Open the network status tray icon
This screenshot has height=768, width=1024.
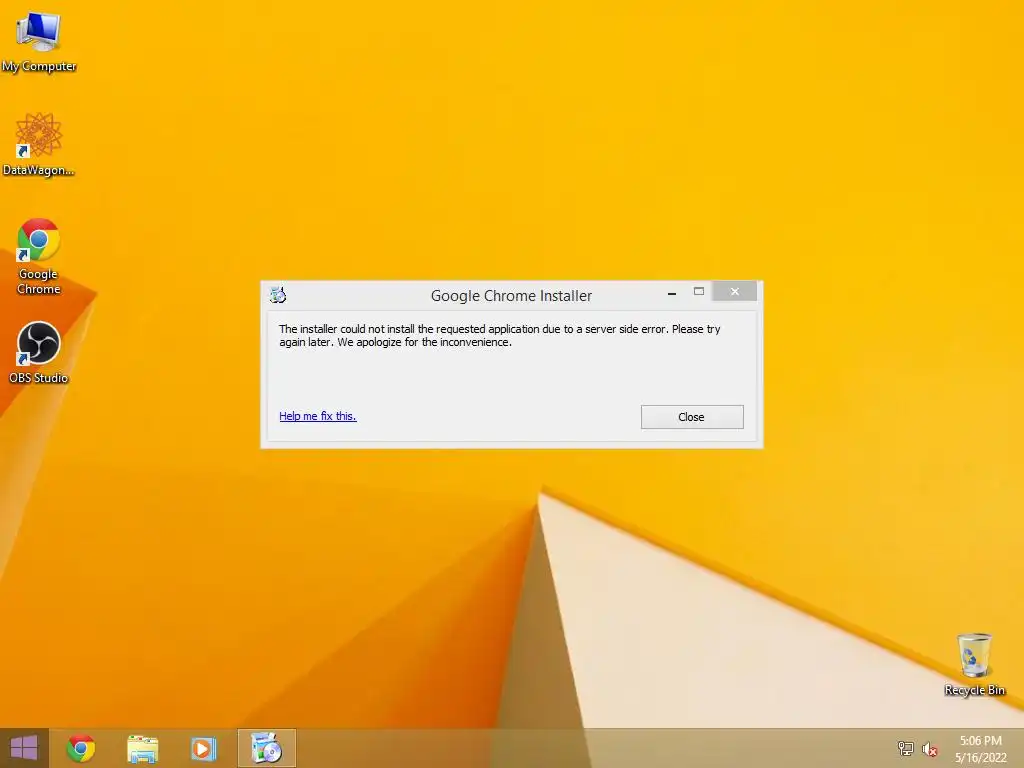[906, 748]
